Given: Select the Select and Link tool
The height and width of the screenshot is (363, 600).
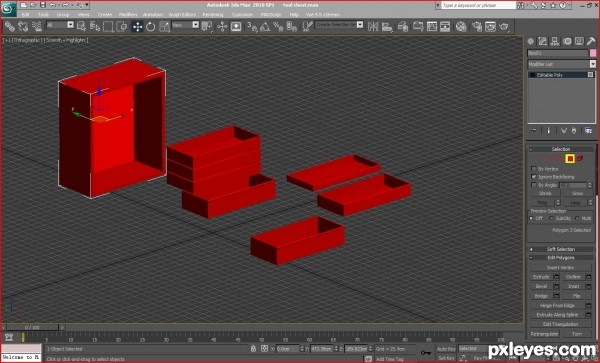Looking at the screenshot, I should (10, 26).
